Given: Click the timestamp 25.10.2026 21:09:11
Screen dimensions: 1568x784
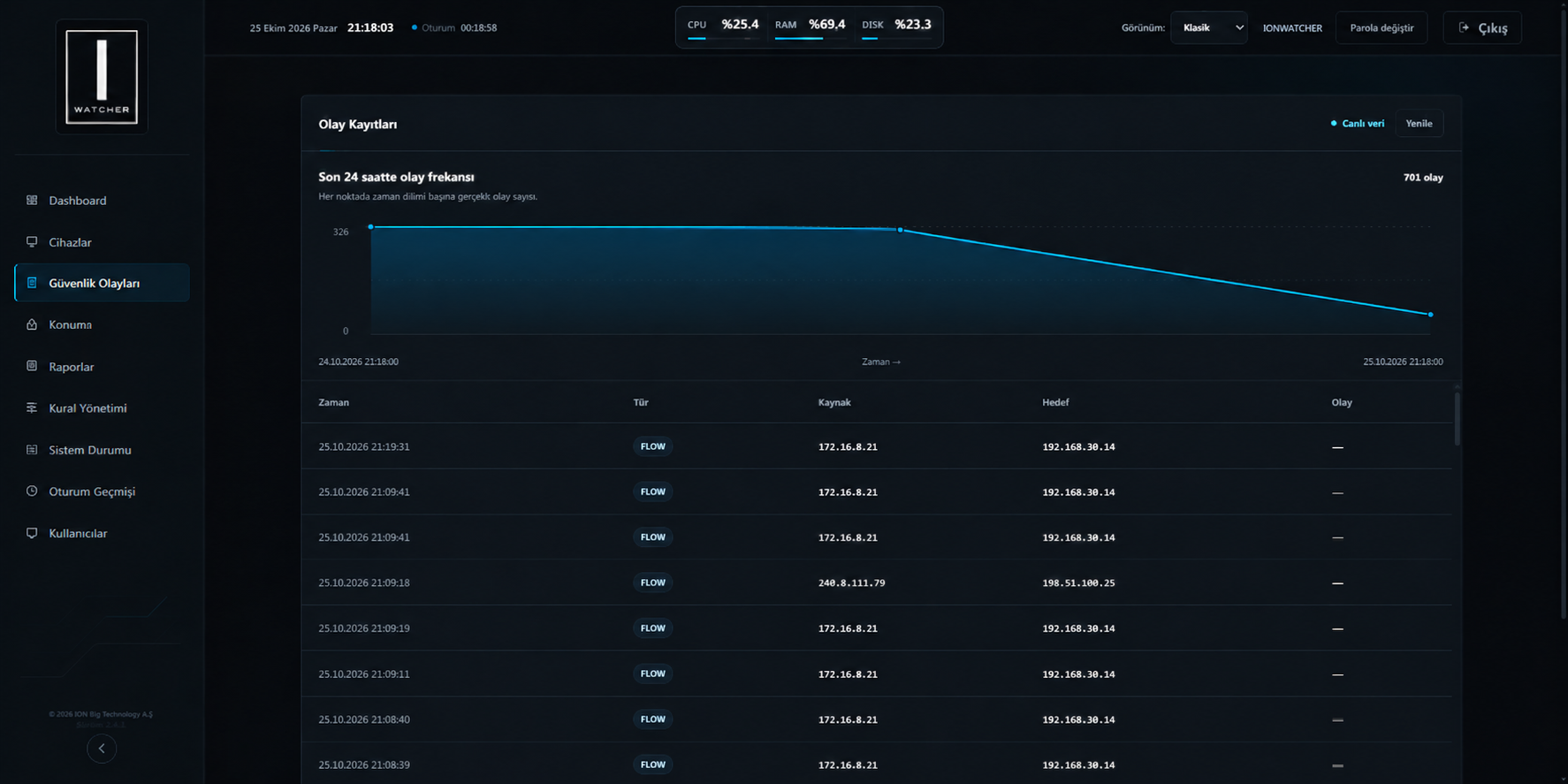Looking at the screenshot, I should click(x=364, y=674).
